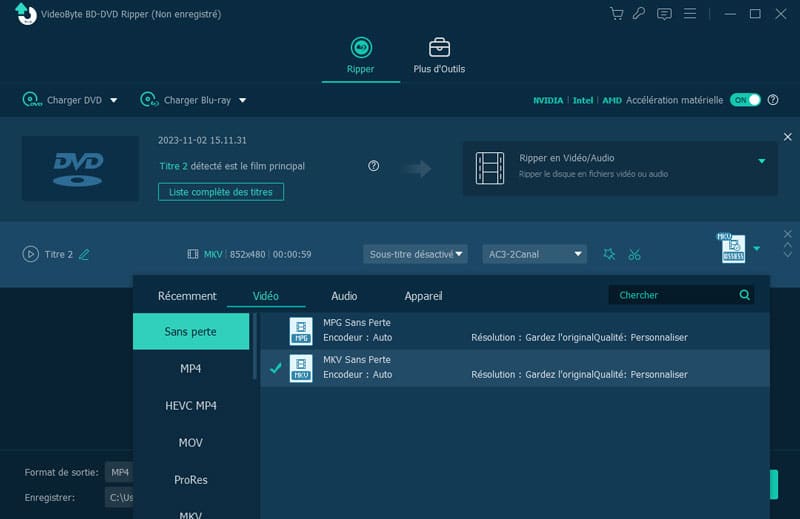Select the HEVC MP4 format category
800x519 pixels.
(191, 406)
